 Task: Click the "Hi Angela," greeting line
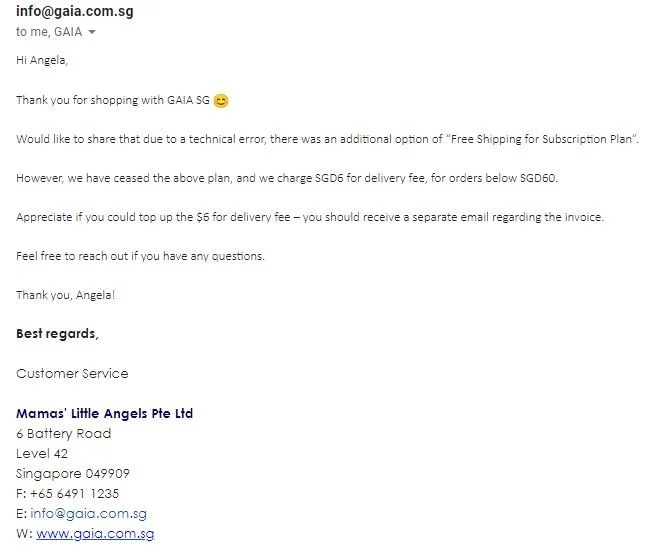click(x=42, y=60)
